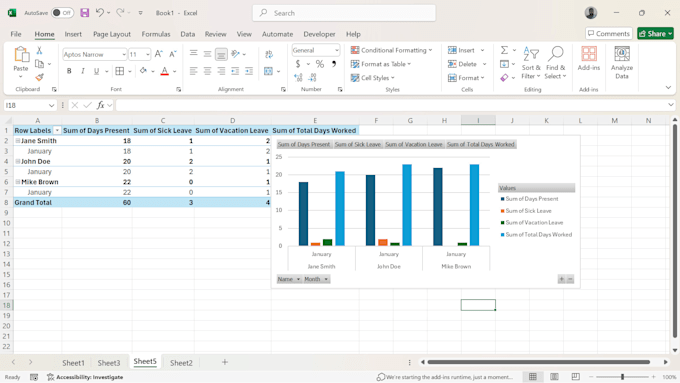The width and height of the screenshot is (680, 383).
Task: Apply Accounting dollar number format
Action: (x=298, y=64)
